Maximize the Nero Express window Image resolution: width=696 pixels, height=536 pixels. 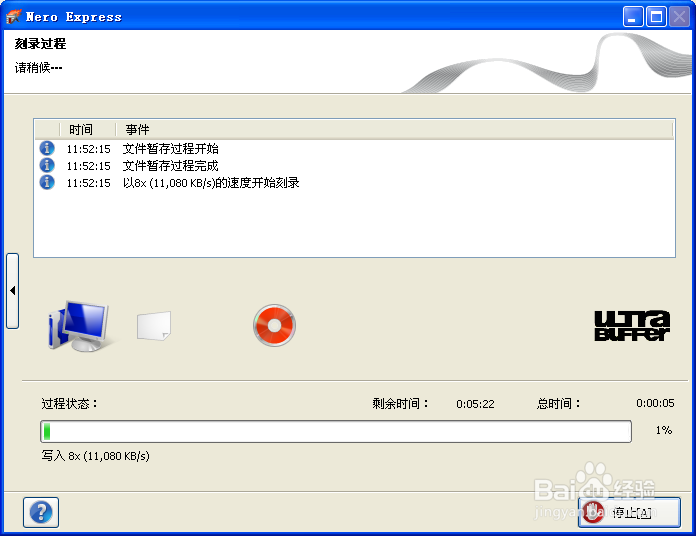pos(656,17)
